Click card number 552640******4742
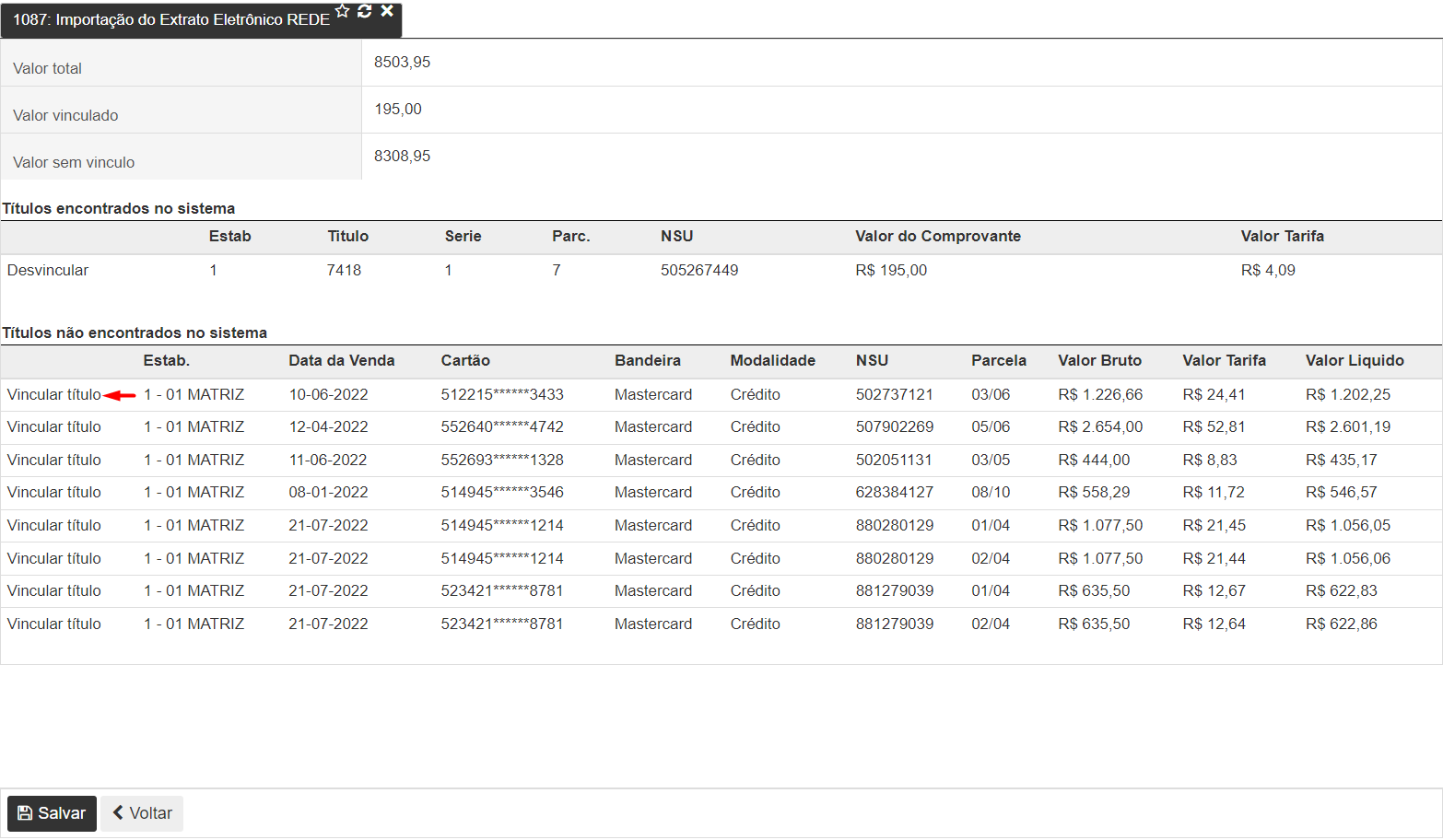This screenshot has height=840, width=1443. 502,426
